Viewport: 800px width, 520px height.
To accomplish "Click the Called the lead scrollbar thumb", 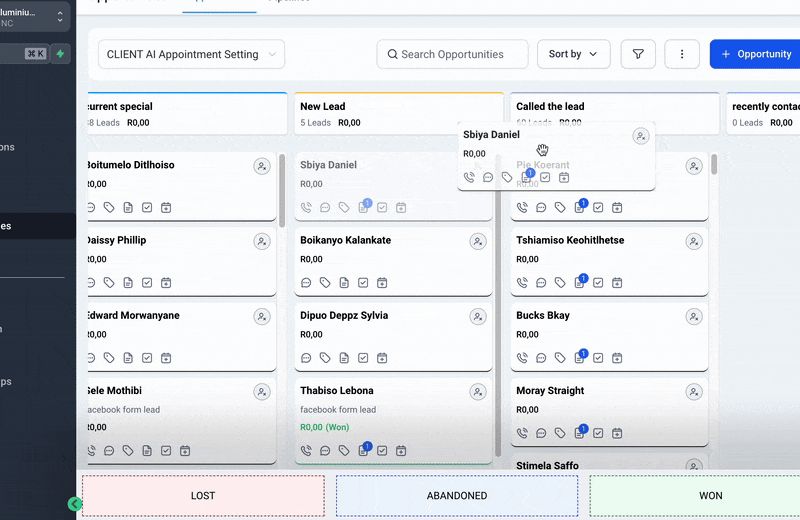I will tap(714, 164).
